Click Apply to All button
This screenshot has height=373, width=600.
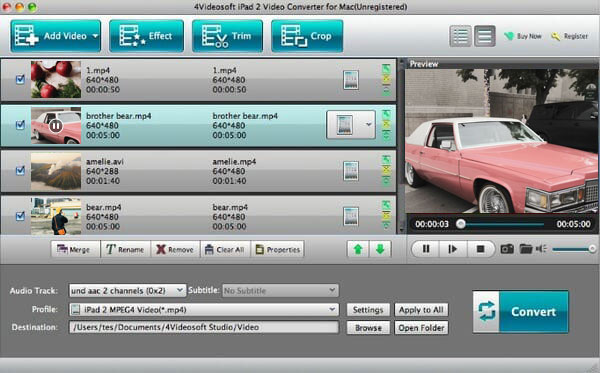point(421,310)
